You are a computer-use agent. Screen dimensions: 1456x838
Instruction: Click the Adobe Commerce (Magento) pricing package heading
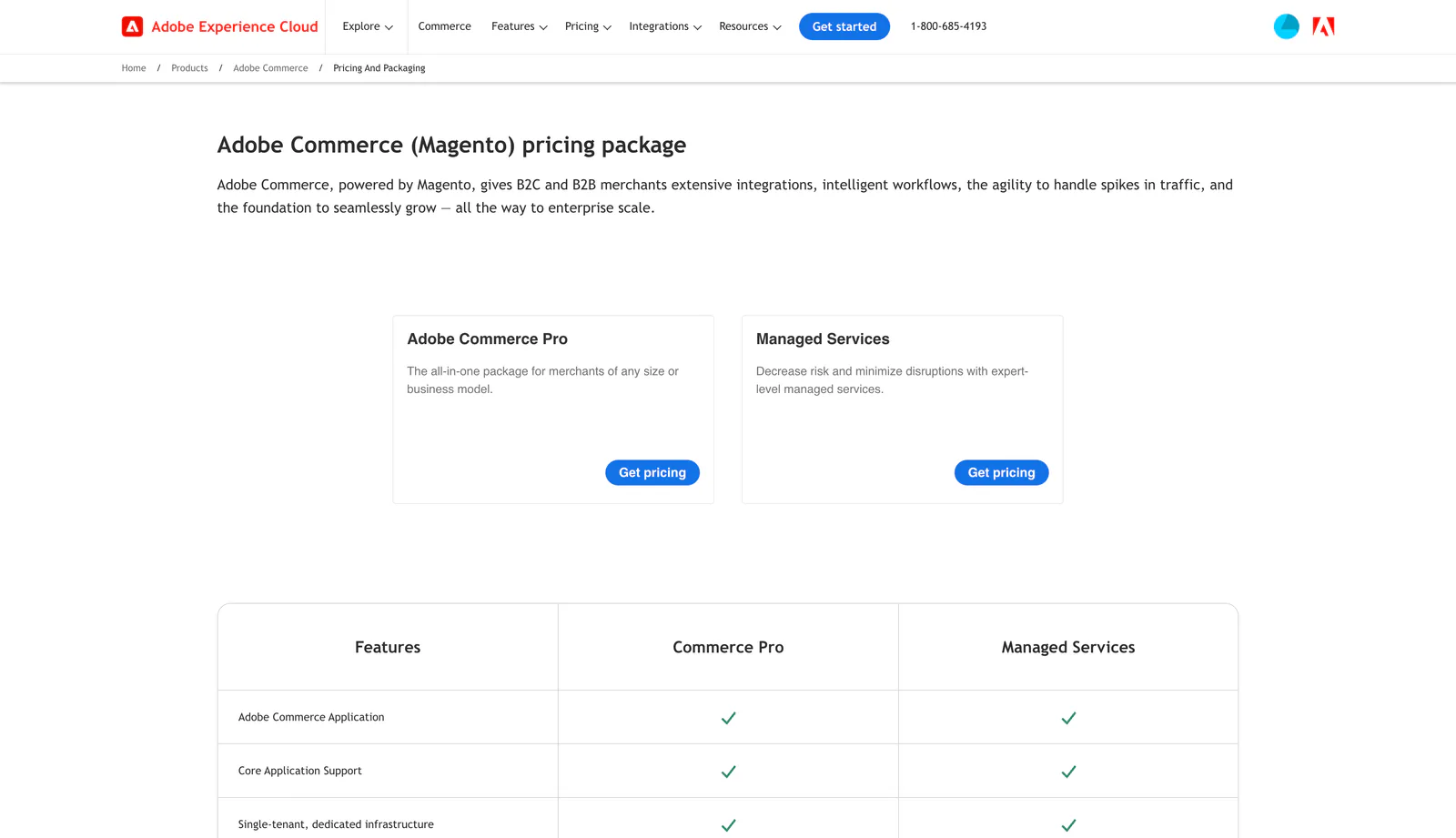(451, 145)
